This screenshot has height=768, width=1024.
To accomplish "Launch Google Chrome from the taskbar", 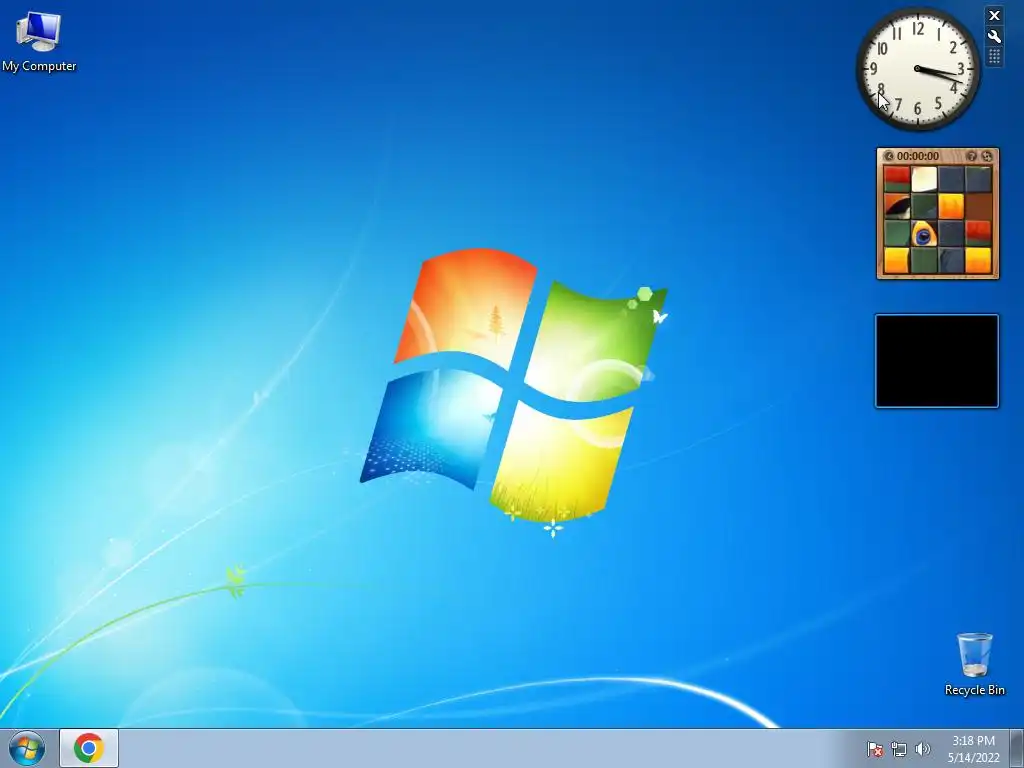I will [x=89, y=748].
